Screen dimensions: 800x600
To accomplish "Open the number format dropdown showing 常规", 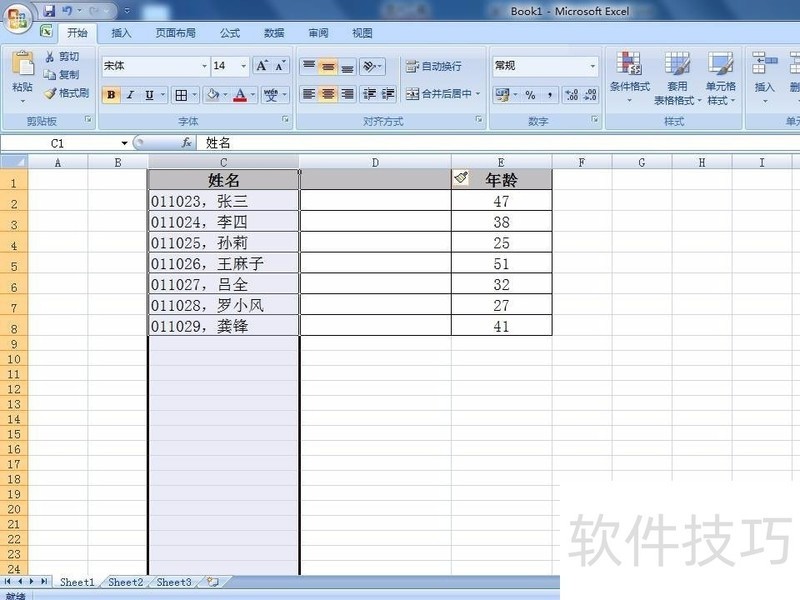I will click(543, 66).
